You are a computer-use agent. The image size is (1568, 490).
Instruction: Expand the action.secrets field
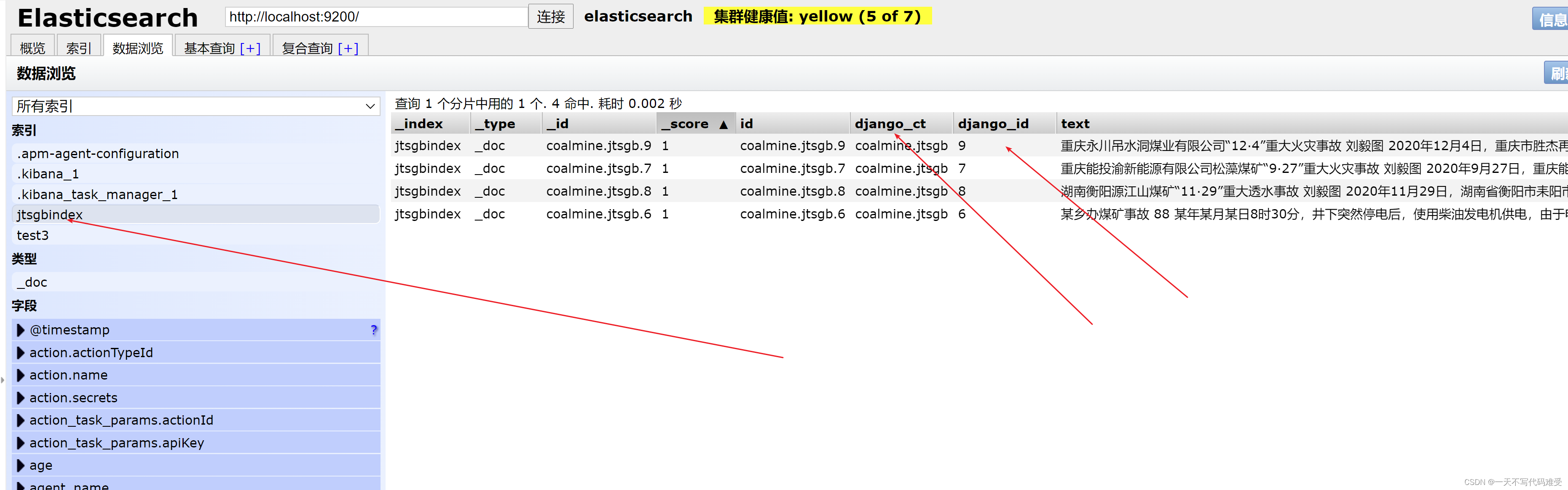[196, 397]
